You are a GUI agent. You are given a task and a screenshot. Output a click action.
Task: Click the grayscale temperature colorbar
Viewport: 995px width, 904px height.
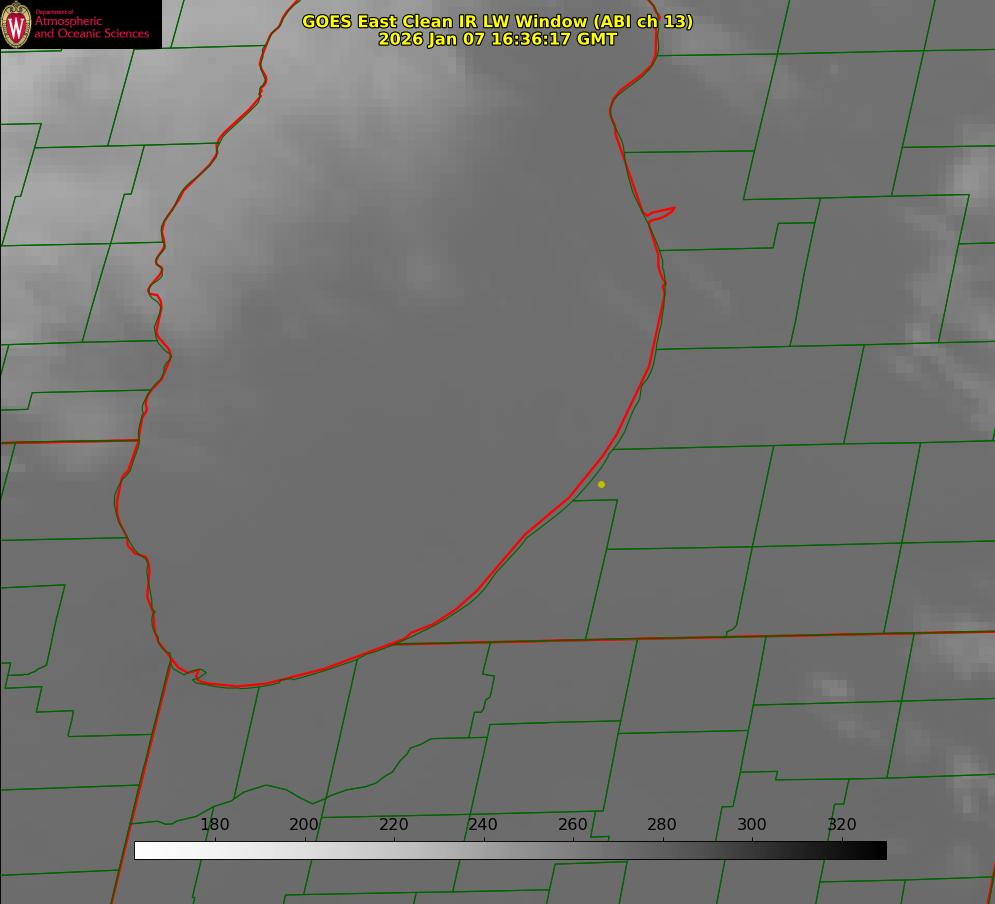point(510,850)
